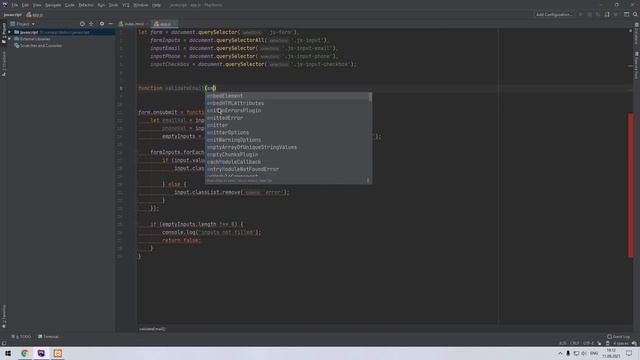The height and width of the screenshot is (360, 640).
Task: Click the red error stripe on editor scrollbar
Action: [x=631, y=185]
